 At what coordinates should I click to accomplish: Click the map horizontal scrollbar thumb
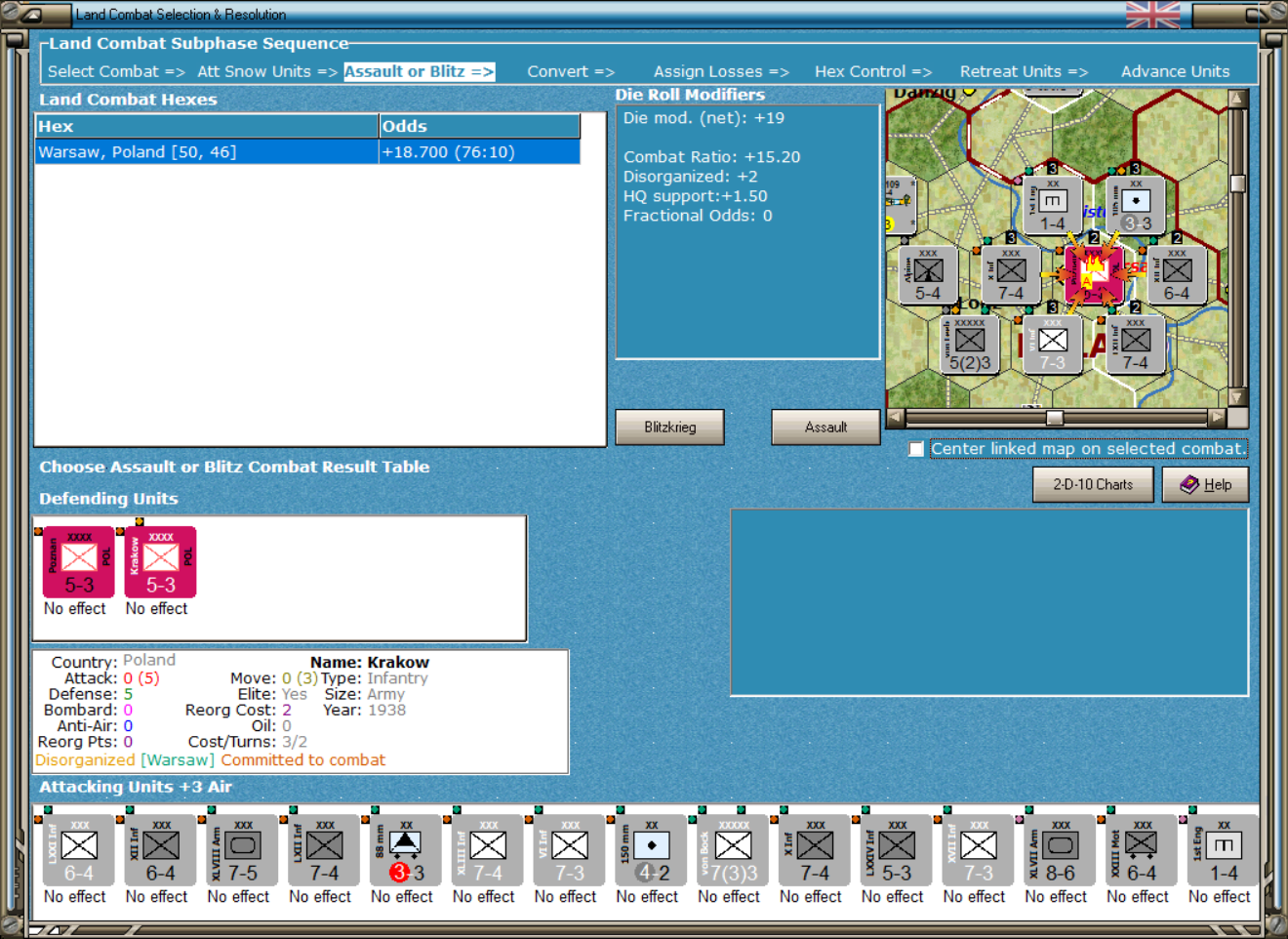tap(1055, 418)
